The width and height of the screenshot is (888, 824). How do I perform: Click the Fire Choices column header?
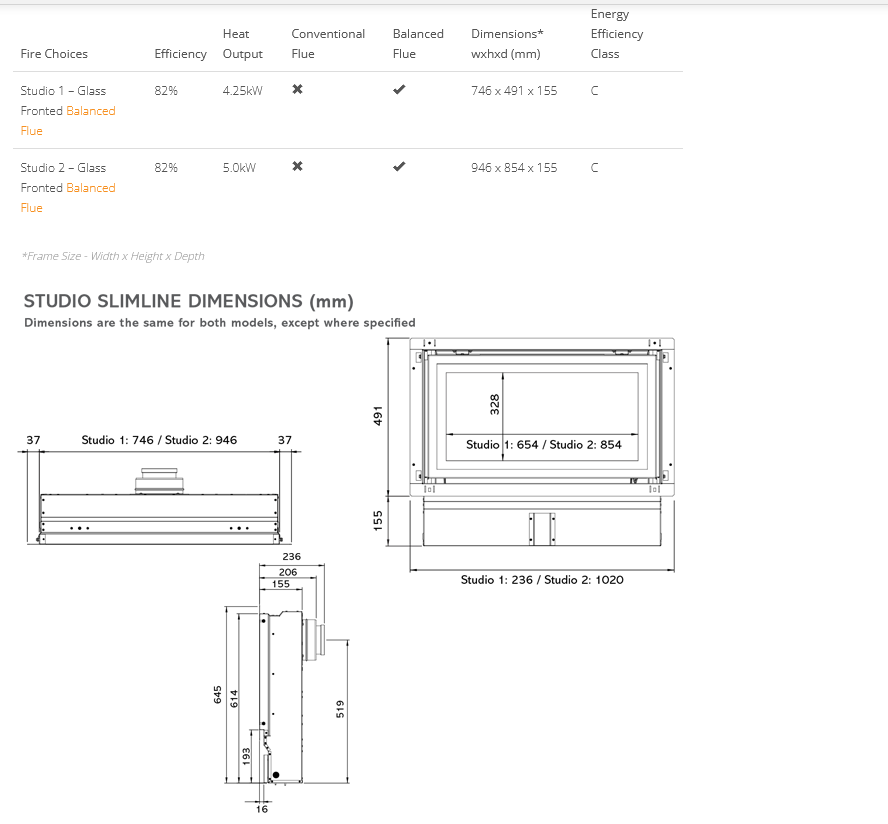tap(54, 54)
